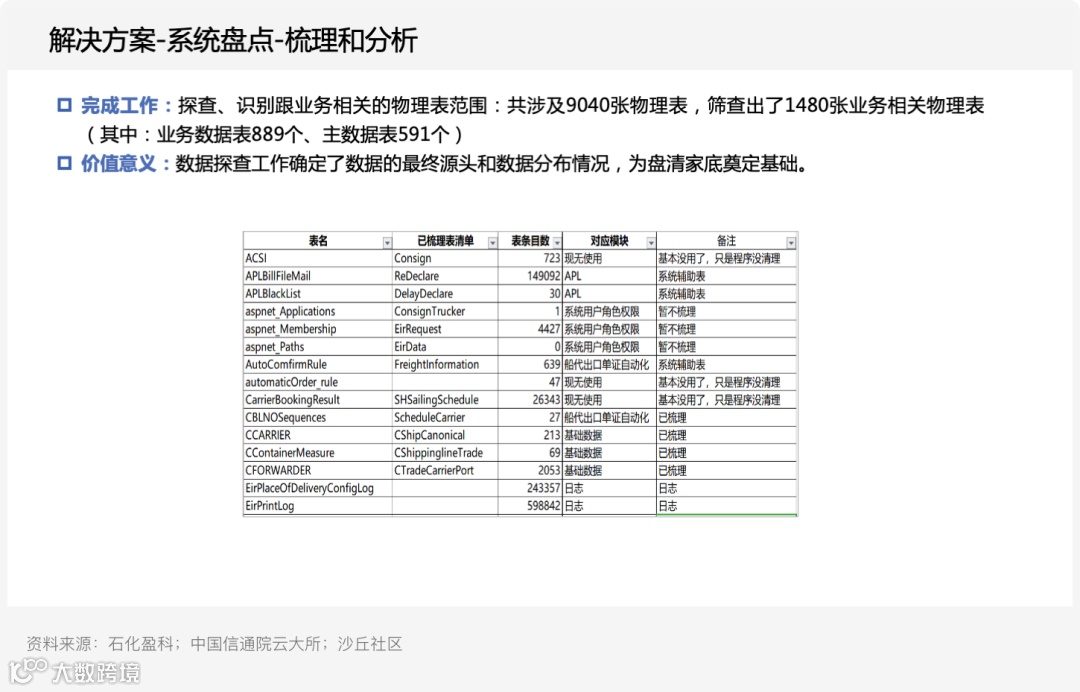Select the ACSI table name cell
This screenshot has height=692, width=1080.
pyautogui.click(x=318, y=258)
